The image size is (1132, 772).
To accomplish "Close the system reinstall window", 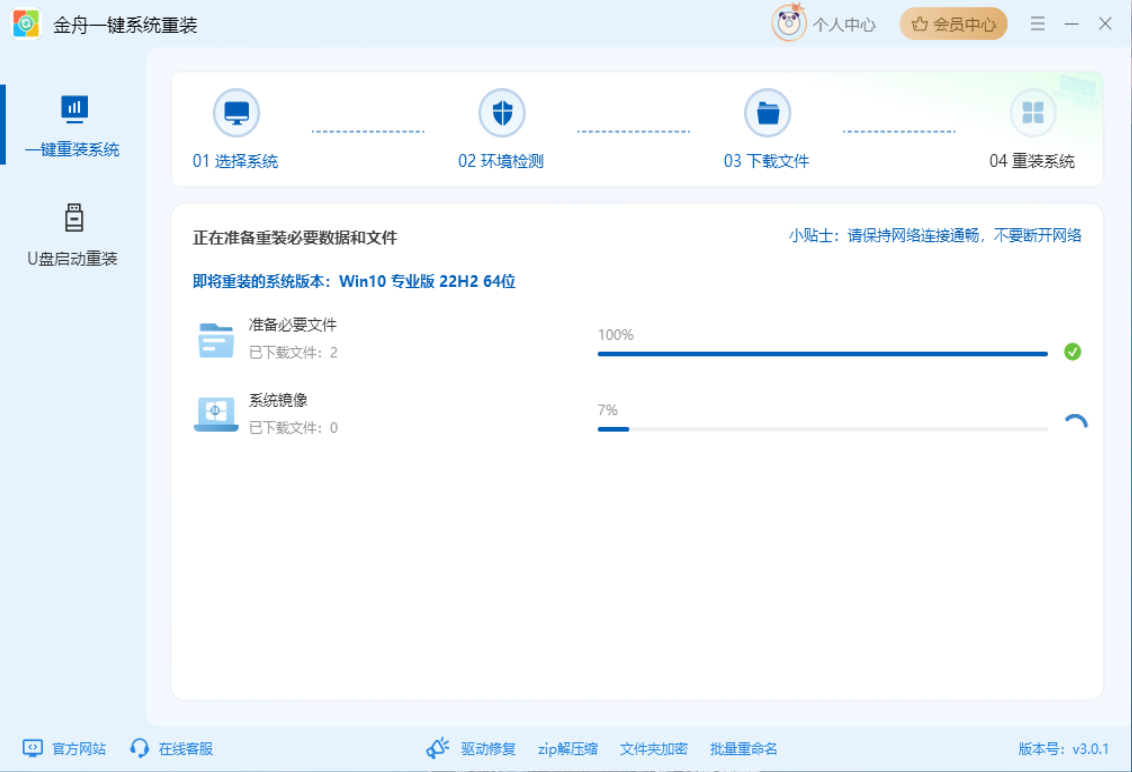I will click(1105, 24).
